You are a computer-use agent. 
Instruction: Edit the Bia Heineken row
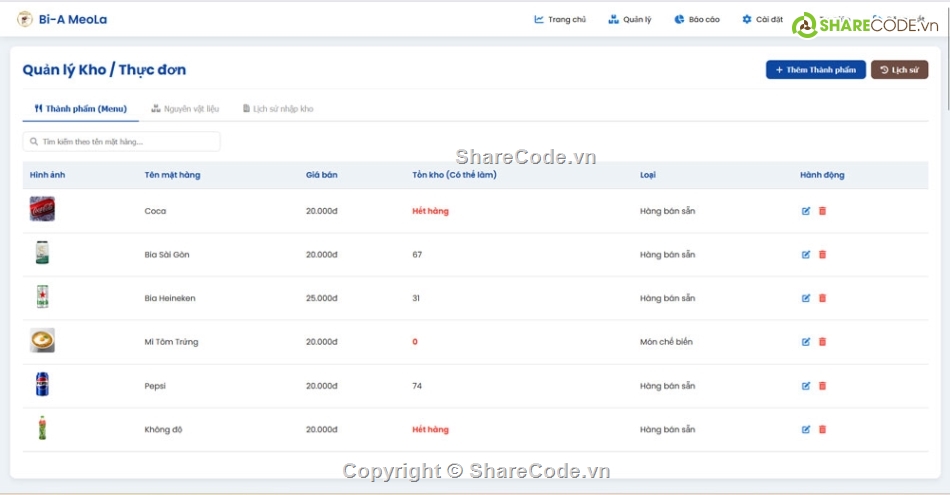click(806, 298)
